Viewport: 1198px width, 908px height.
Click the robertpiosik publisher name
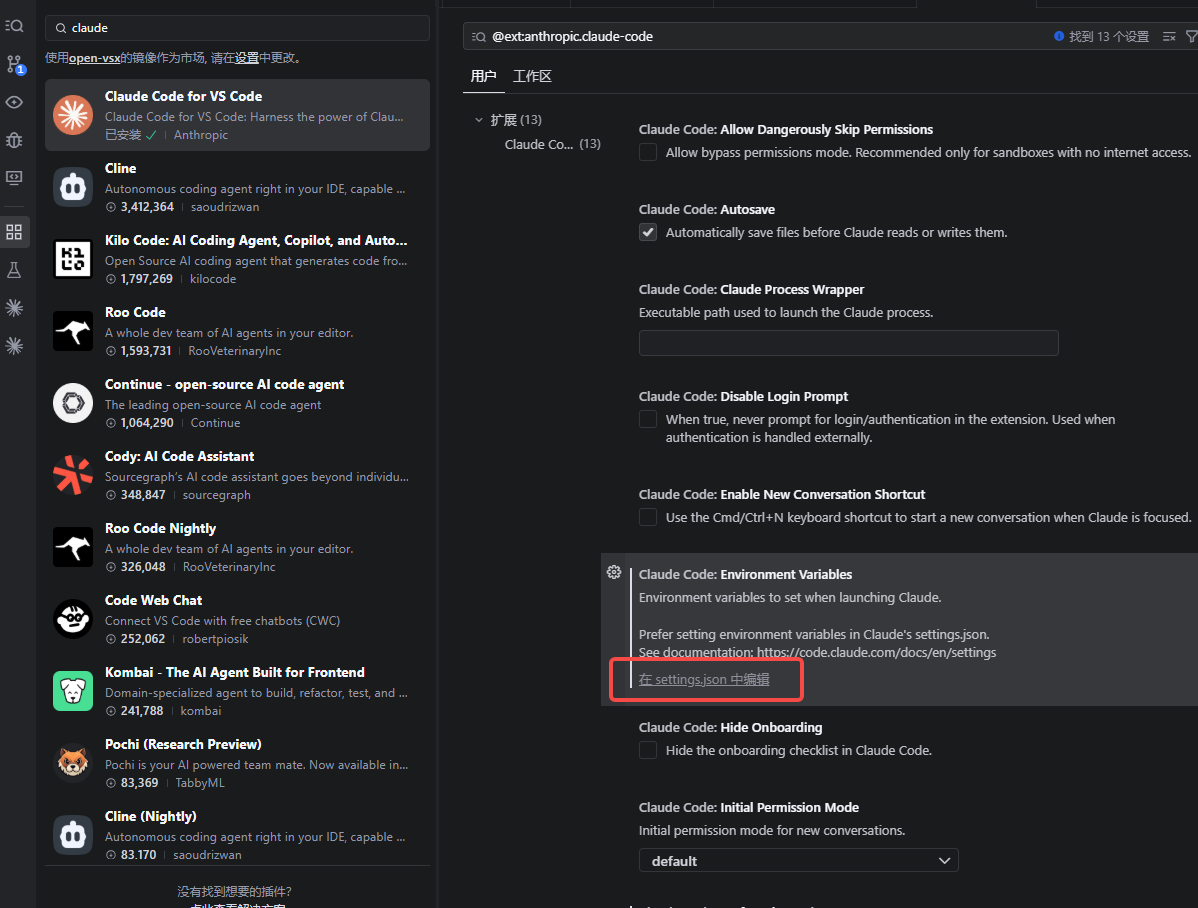[x=215, y=639]
